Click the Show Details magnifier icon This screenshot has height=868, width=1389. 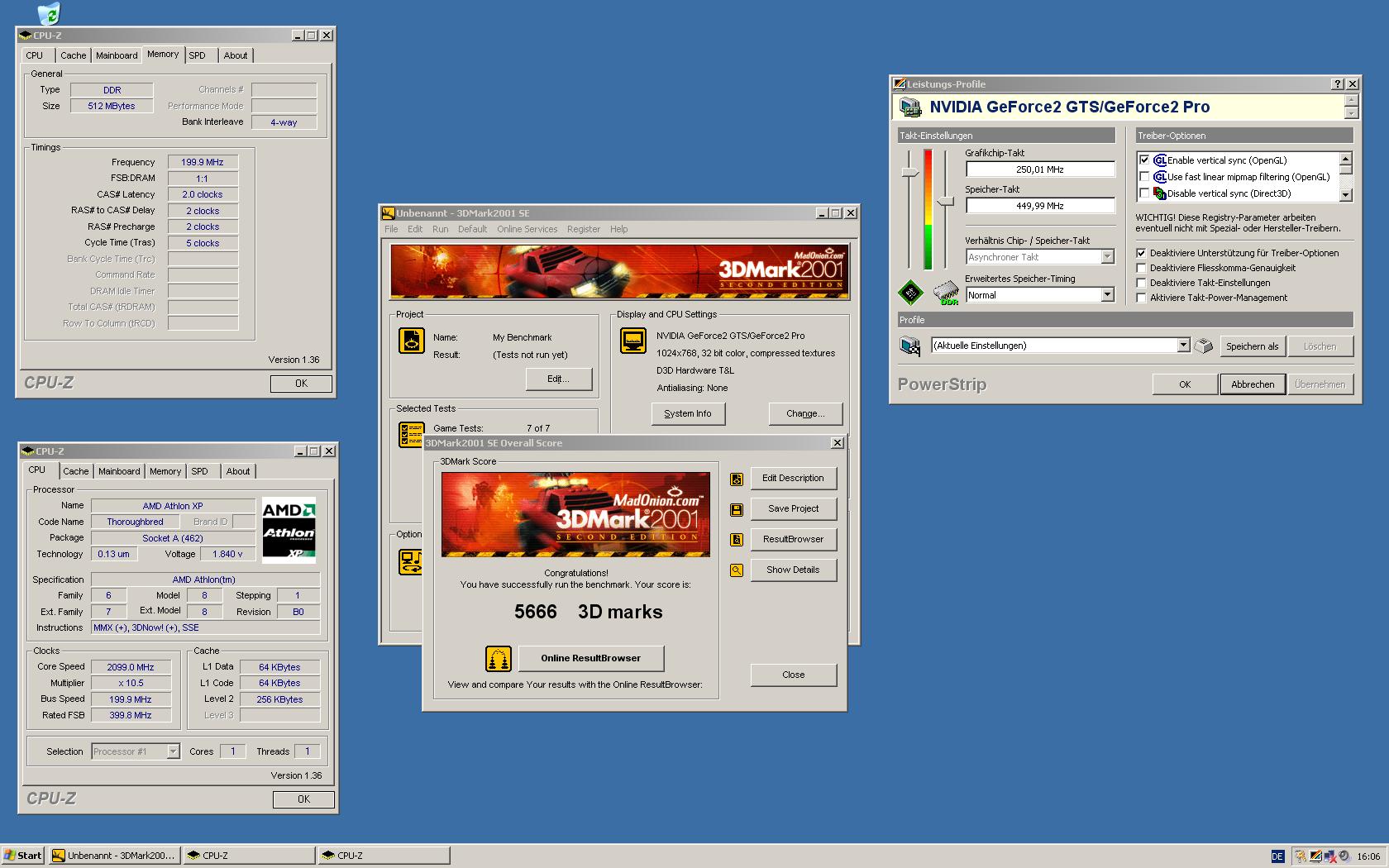737,570
